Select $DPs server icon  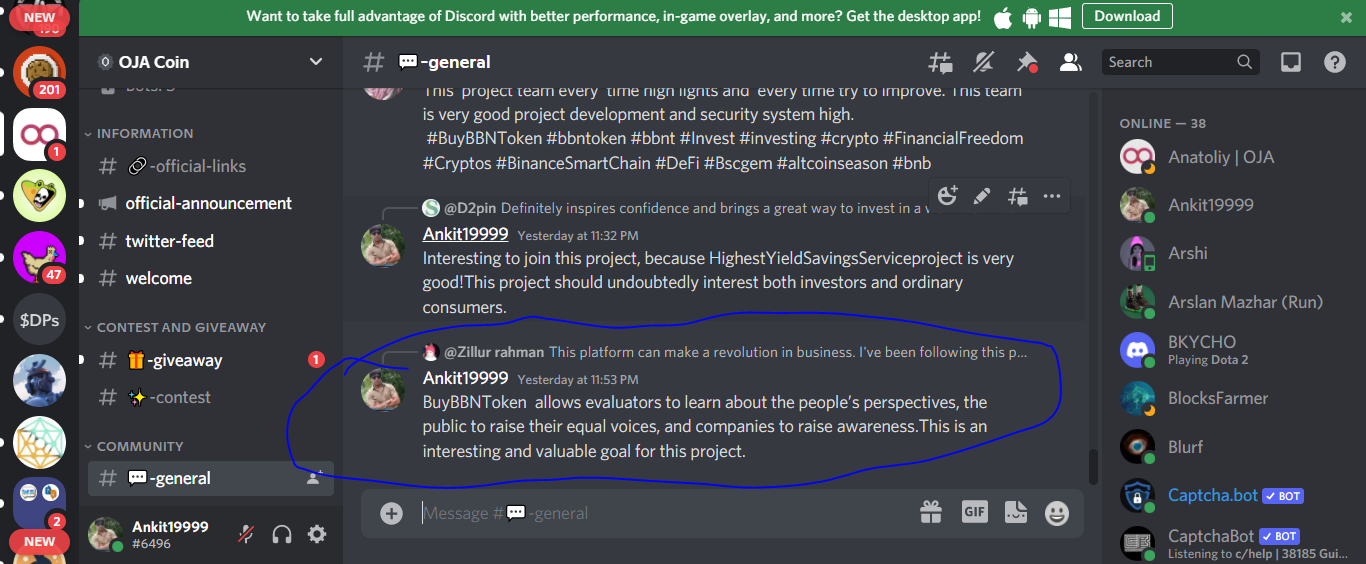pyautogui.click(x=39, y=320)
